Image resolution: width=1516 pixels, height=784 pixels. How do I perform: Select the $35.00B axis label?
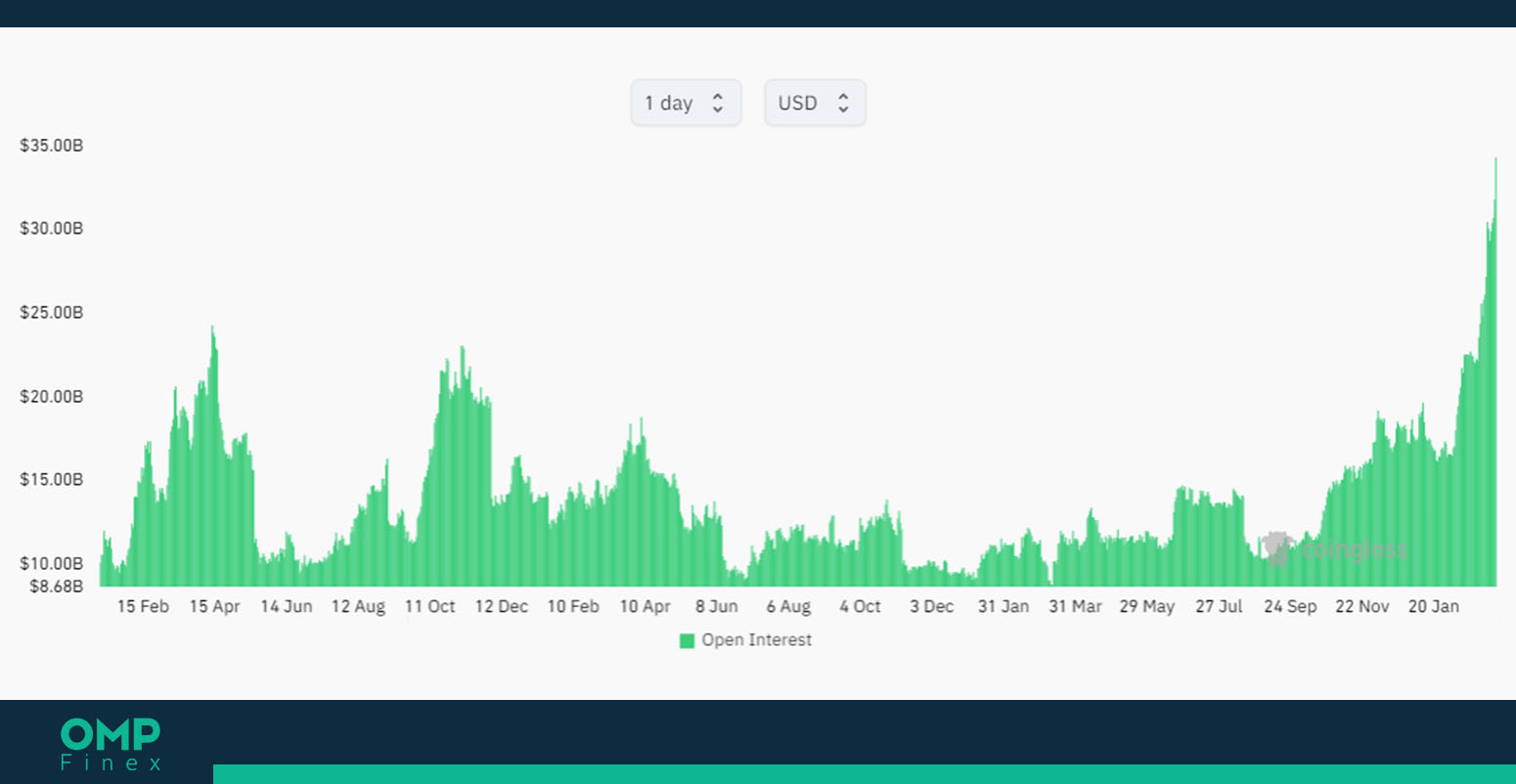[52, 146]
